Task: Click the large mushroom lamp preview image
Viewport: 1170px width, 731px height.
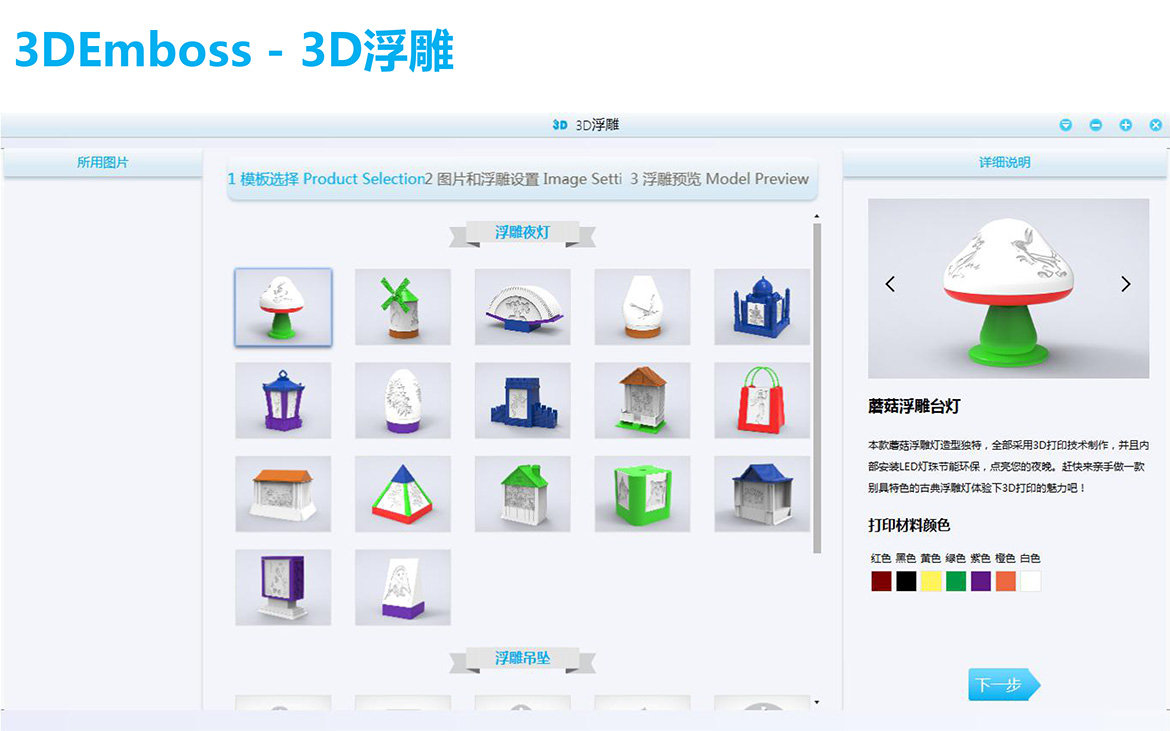Action: coord(1008,289)
